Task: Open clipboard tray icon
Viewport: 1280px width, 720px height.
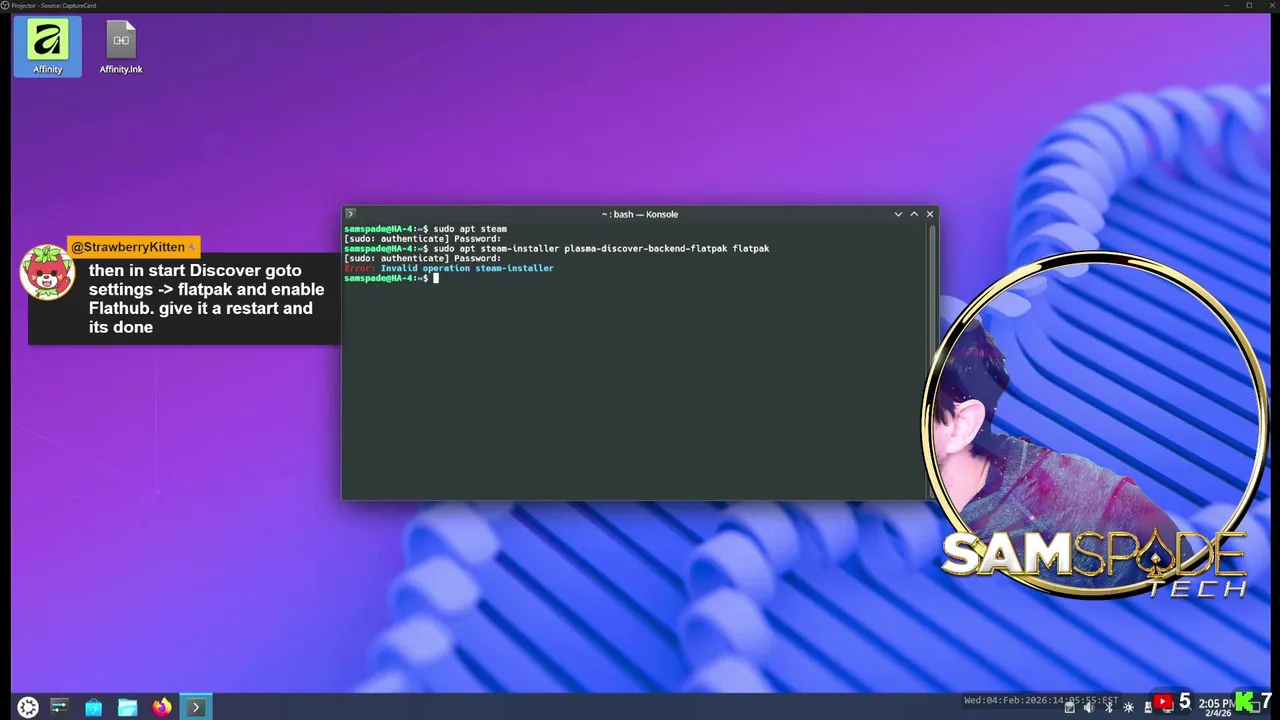Action: [x=1069, y=707]
